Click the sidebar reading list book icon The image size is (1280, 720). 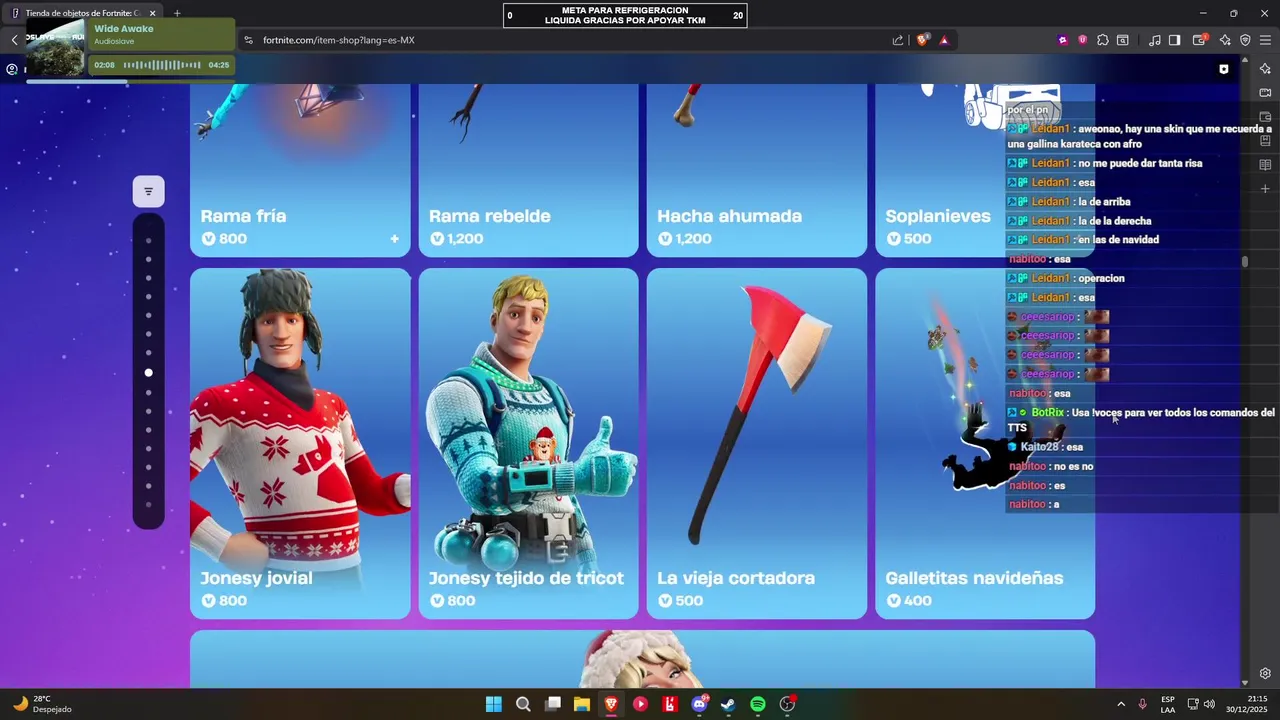click(x=1265, y=165)
